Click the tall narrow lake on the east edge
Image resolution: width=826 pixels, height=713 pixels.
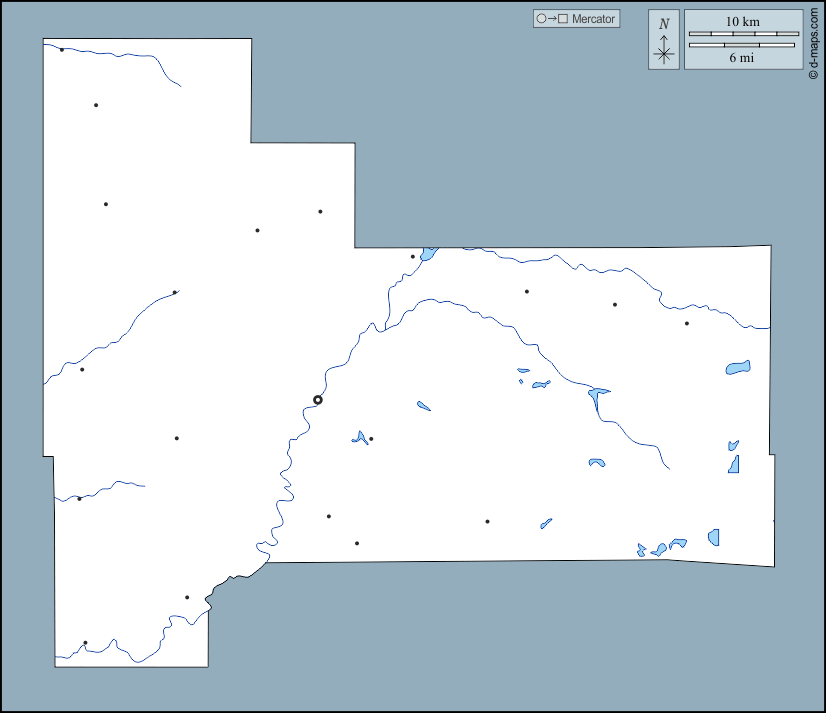[734, 464]
